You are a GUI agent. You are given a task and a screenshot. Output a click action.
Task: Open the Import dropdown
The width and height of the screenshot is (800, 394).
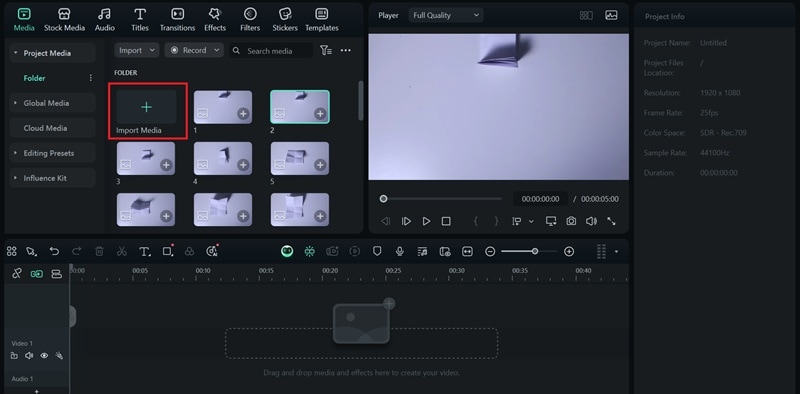[x=137, y=50]
